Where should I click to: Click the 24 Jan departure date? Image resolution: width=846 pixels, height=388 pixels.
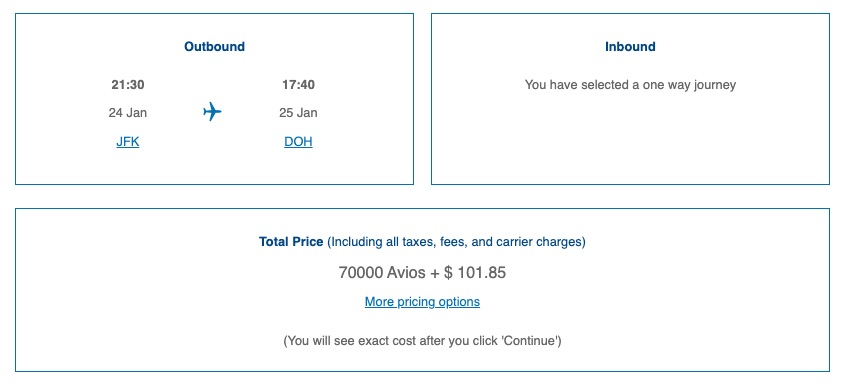[x=128, y=113]
